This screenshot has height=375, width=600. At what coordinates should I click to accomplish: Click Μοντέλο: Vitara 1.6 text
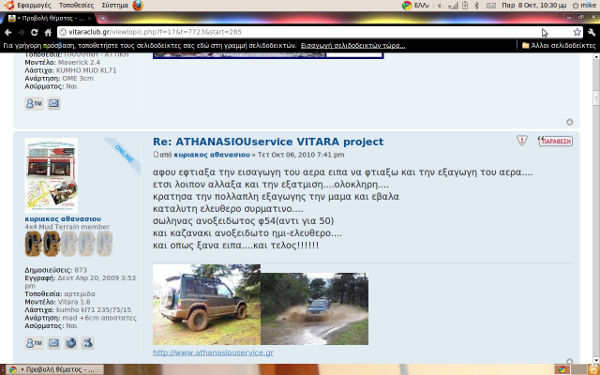point(57,302)
